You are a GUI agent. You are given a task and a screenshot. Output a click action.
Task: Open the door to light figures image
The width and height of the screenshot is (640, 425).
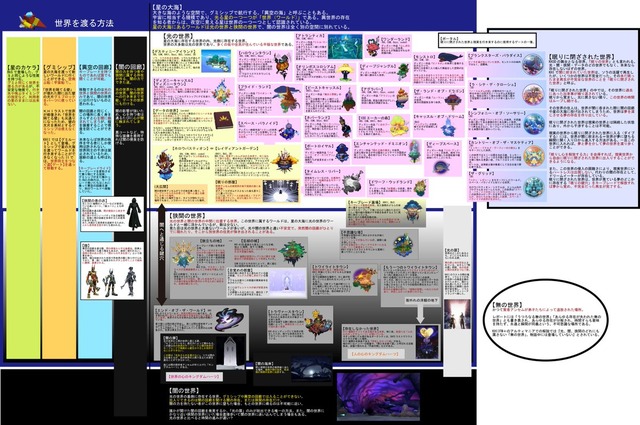tap(457, 314)
